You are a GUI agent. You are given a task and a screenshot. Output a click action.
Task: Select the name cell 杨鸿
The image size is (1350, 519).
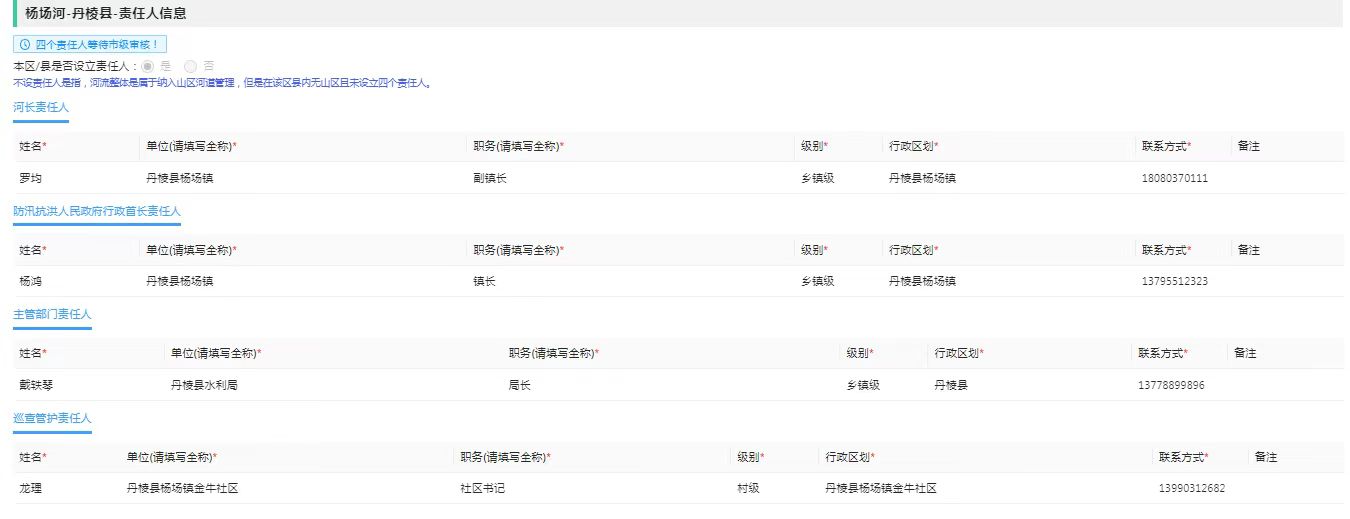pyautogui.click(x=31, y=281)
